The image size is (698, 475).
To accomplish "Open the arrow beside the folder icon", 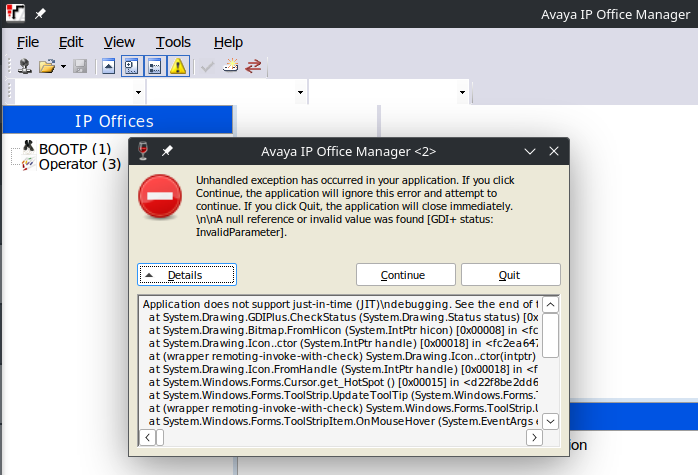I will tap(63, 67).
